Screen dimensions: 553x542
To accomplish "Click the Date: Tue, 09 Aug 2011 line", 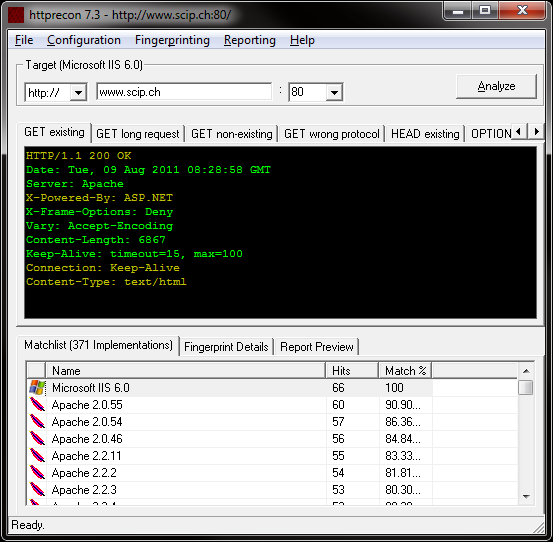I will pyautogui.click(x=148, y=170).
